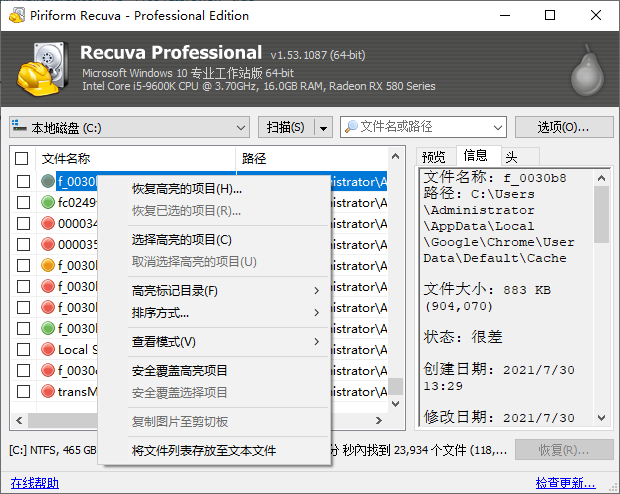The width and height of the screenshot is (620, 494).
Task: Click the file list horizontal scrollbar thumb
Action: point(62,420)
